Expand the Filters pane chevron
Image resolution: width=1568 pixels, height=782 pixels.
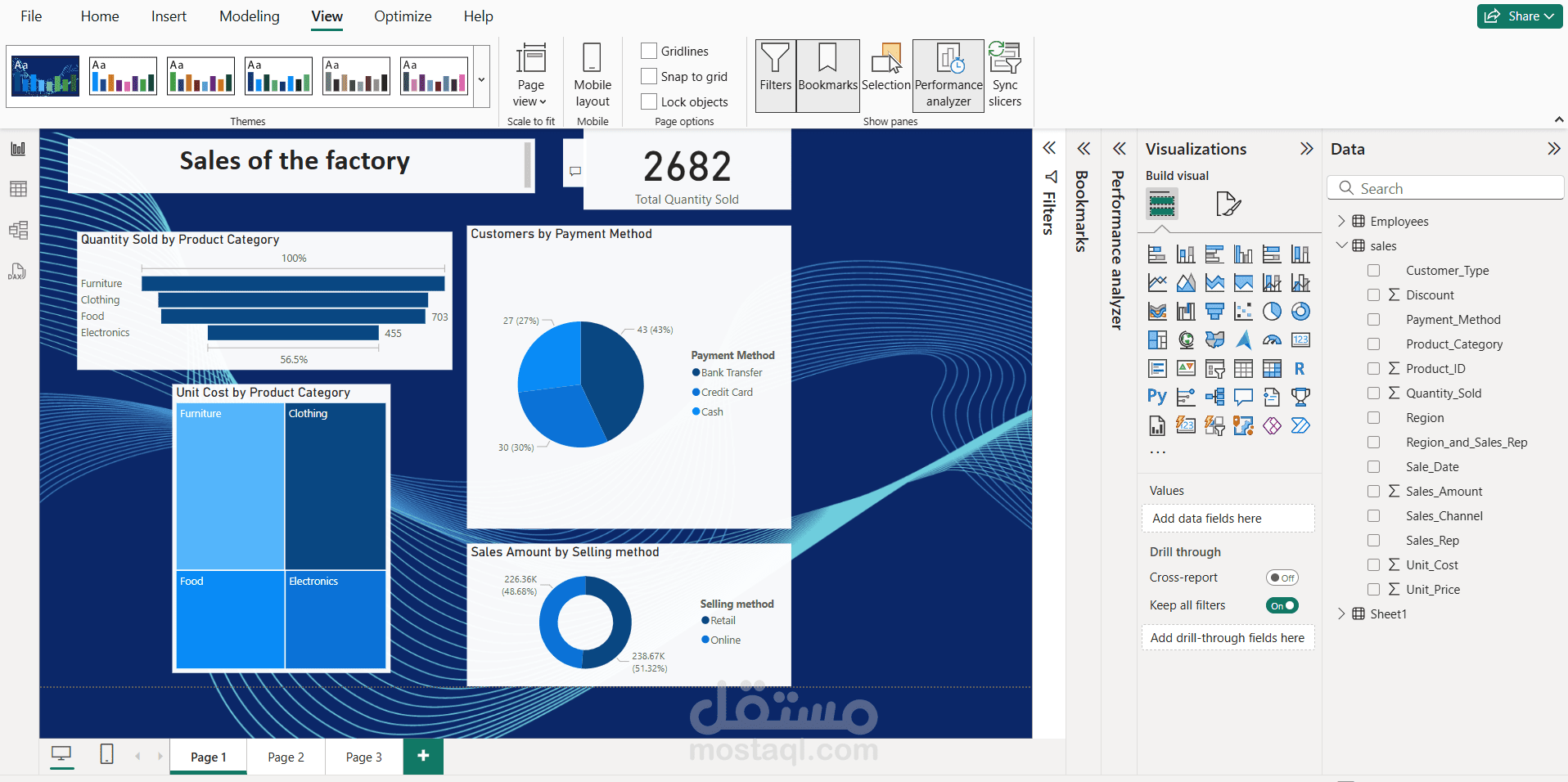click(1048, 148)
